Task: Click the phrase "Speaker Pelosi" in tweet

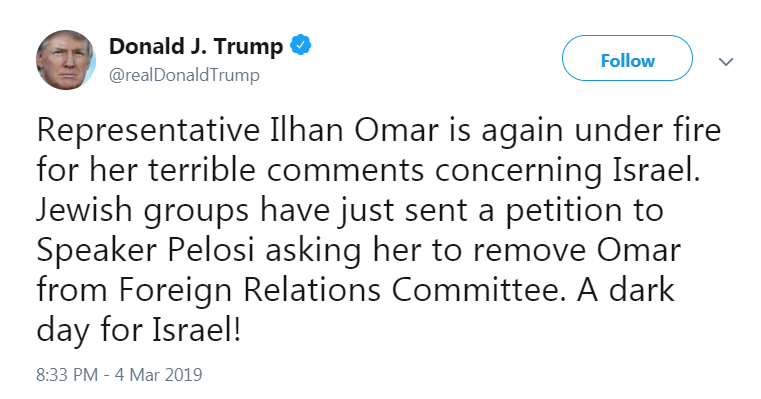Action: (x=146, y=250)
